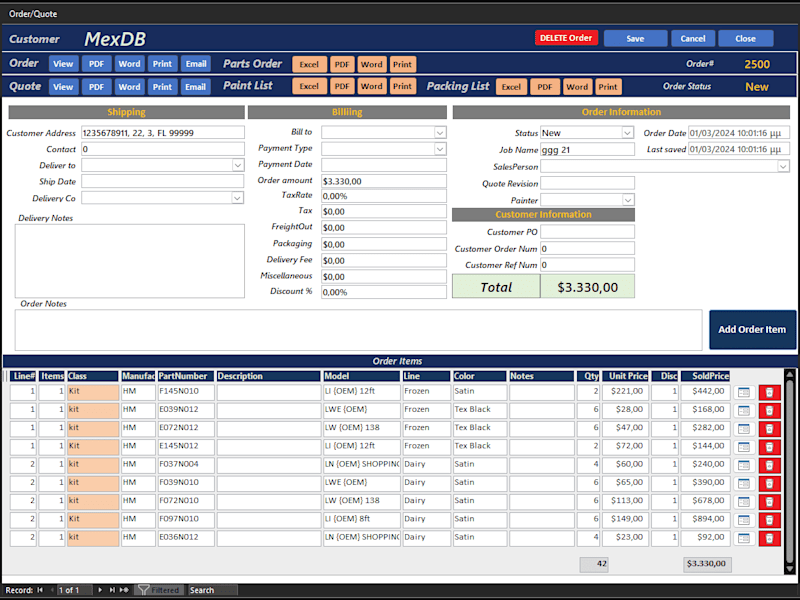Open the Payment Type dropdown
Screen dimensions: 800x600
440,149
